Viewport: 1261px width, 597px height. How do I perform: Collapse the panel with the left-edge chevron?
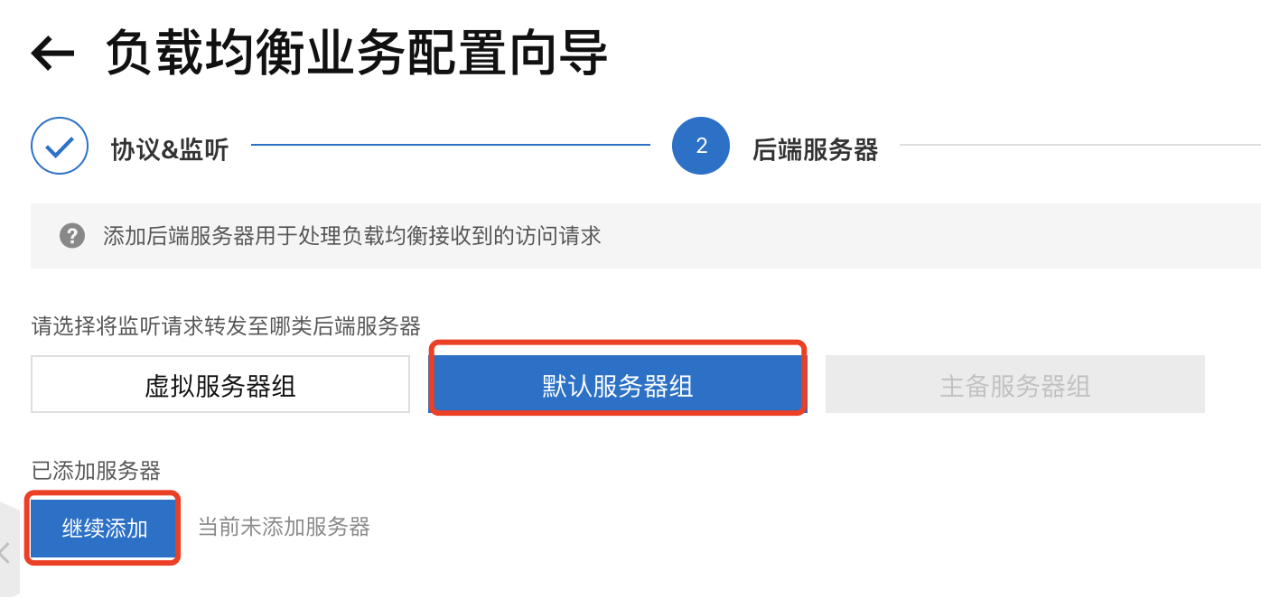pos(5,549)
